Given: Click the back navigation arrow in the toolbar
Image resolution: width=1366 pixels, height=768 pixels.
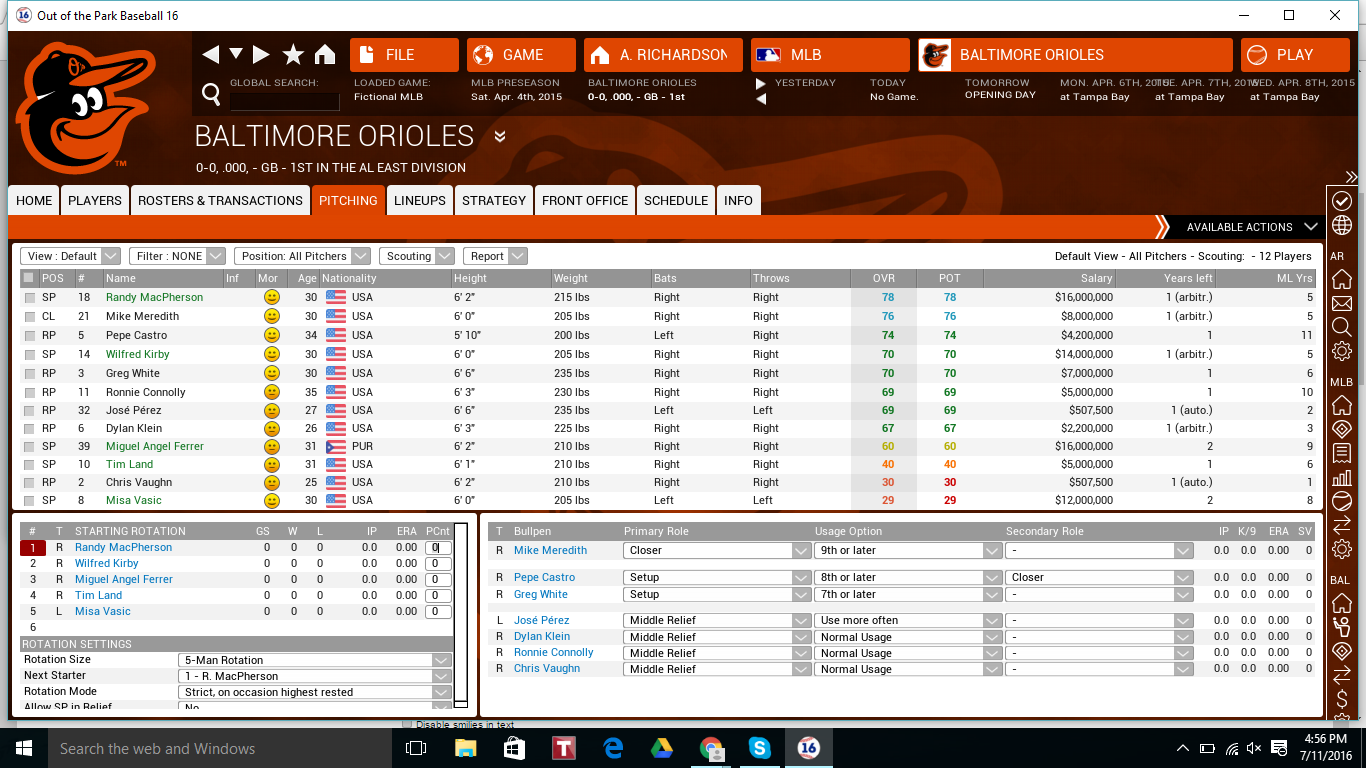Looking at the screenshot, I should (211, 54).
